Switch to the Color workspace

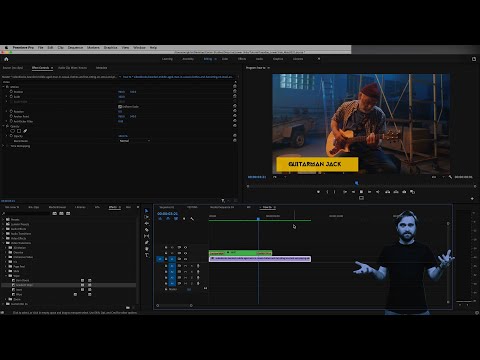tap(225, 59)
